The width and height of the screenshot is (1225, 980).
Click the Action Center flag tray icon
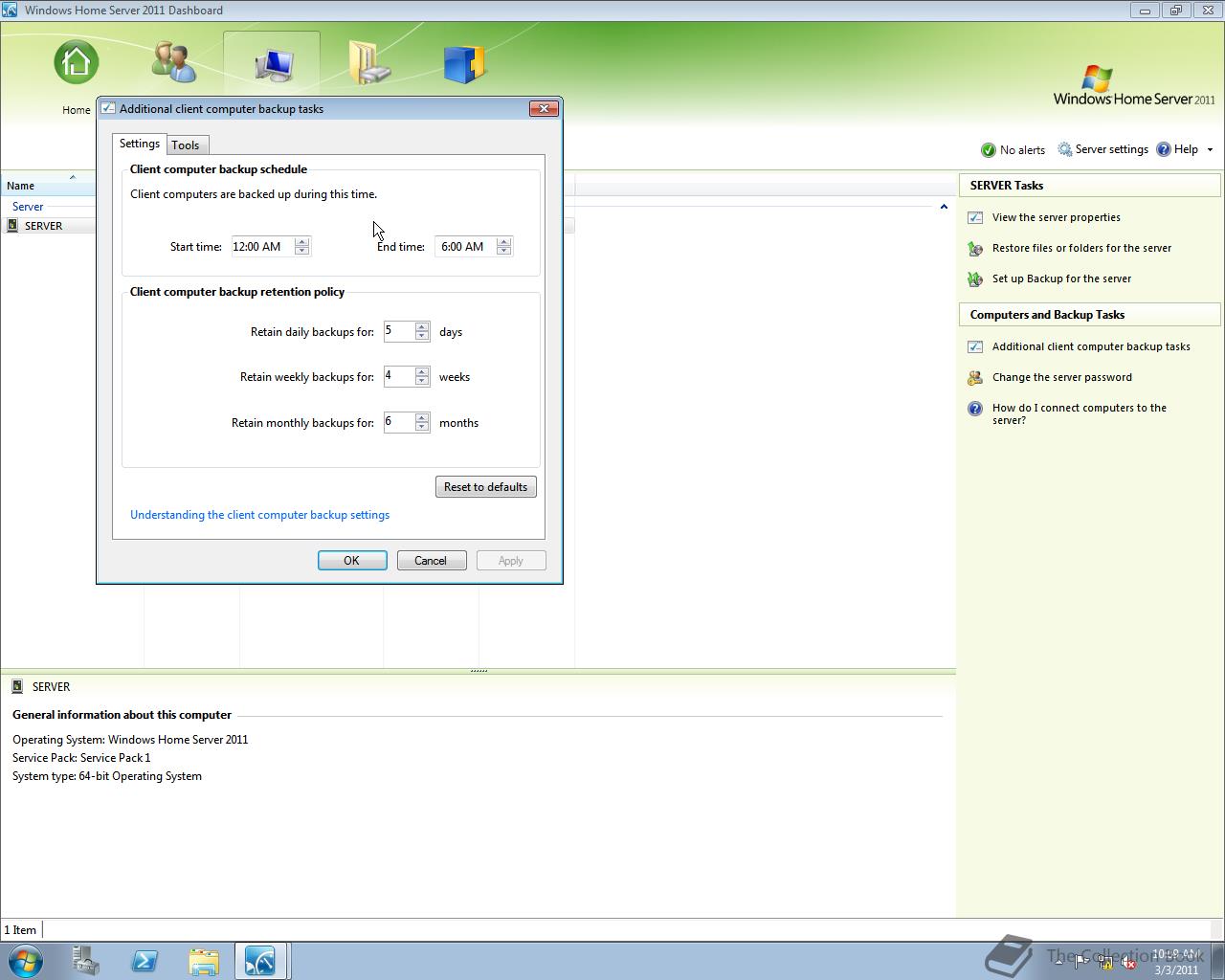[1082, 963]
